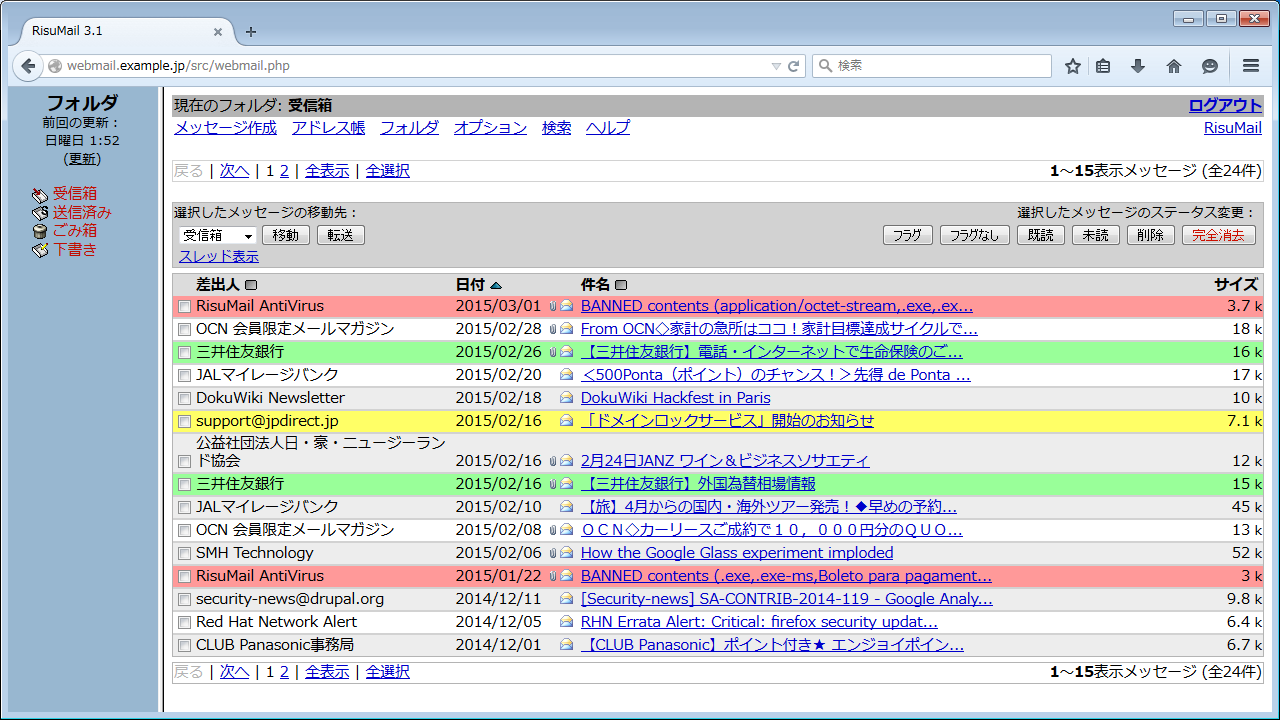This screenshot has height=720, width=1280.
Task: Click the 転送 forward button
Action: point(341,235)
